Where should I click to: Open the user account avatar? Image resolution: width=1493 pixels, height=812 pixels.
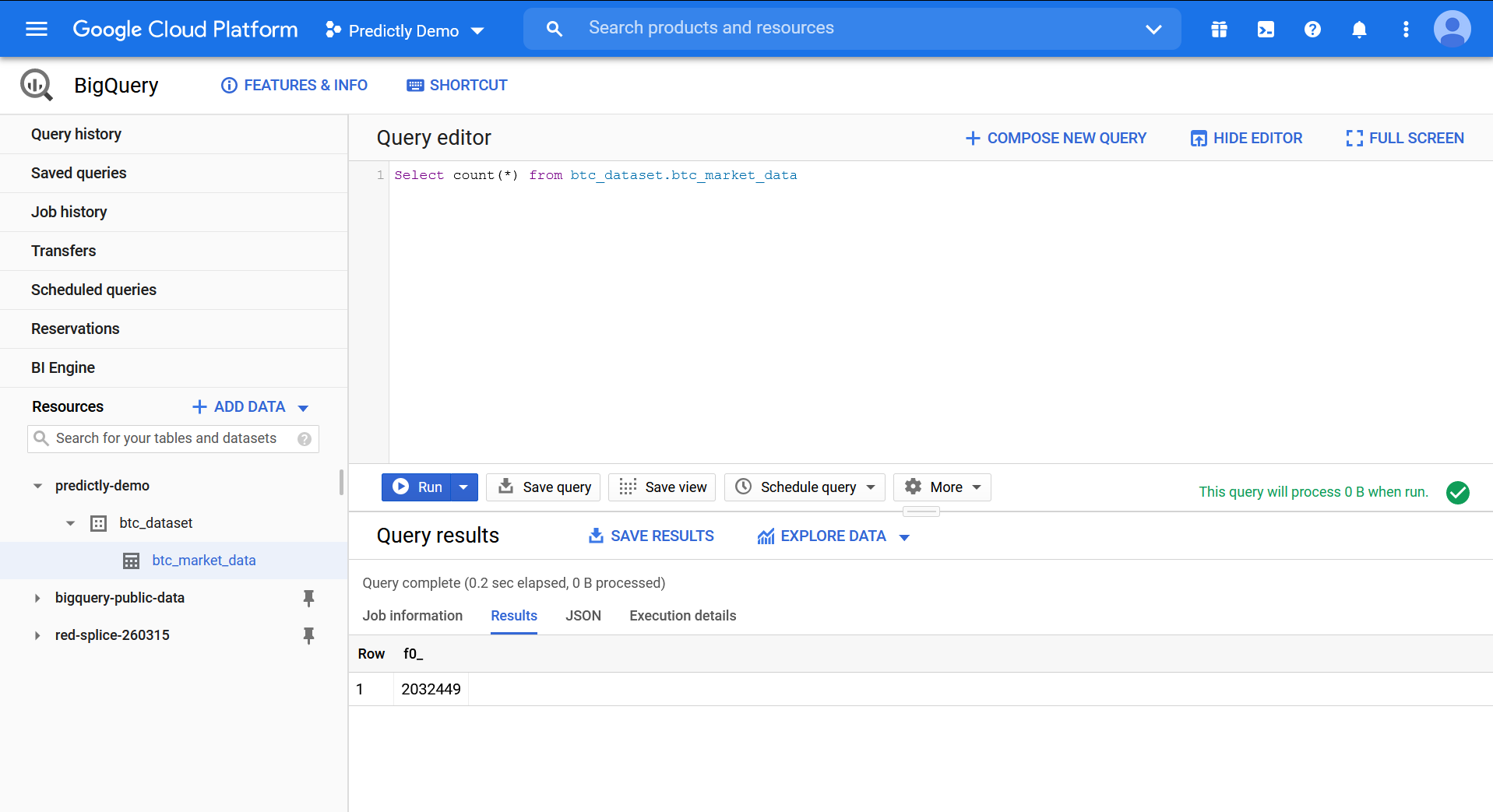(x=1452, y=30)
